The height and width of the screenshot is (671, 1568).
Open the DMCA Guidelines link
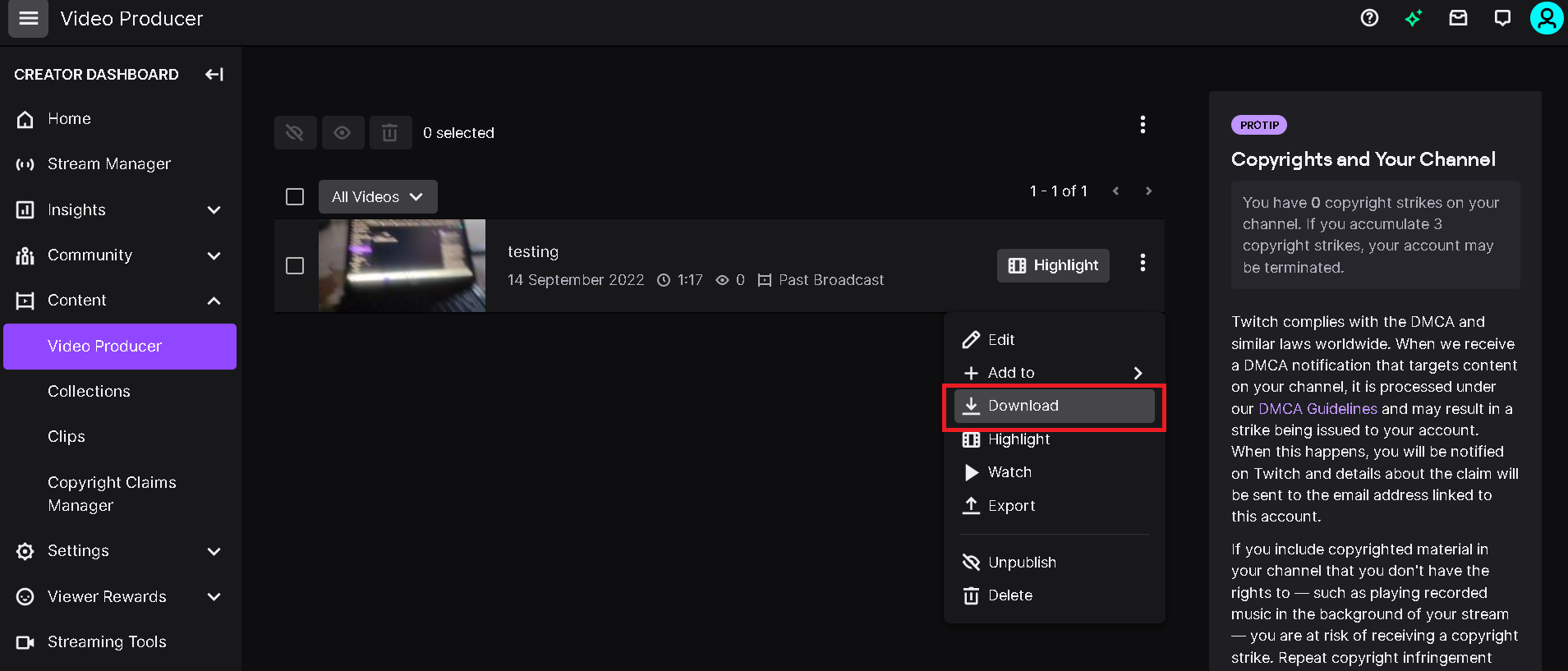pyautogui.click(x=1317, y=409)
